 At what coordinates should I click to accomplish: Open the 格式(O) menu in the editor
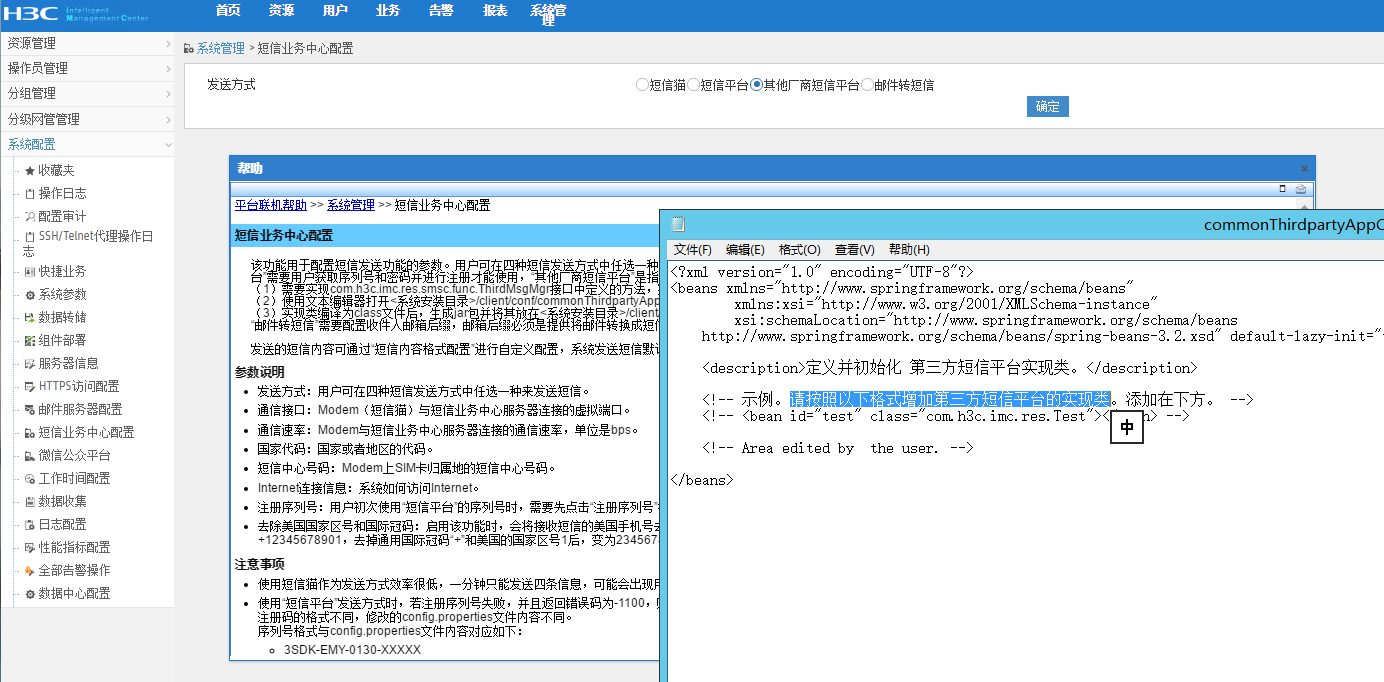tap(799, 250)
